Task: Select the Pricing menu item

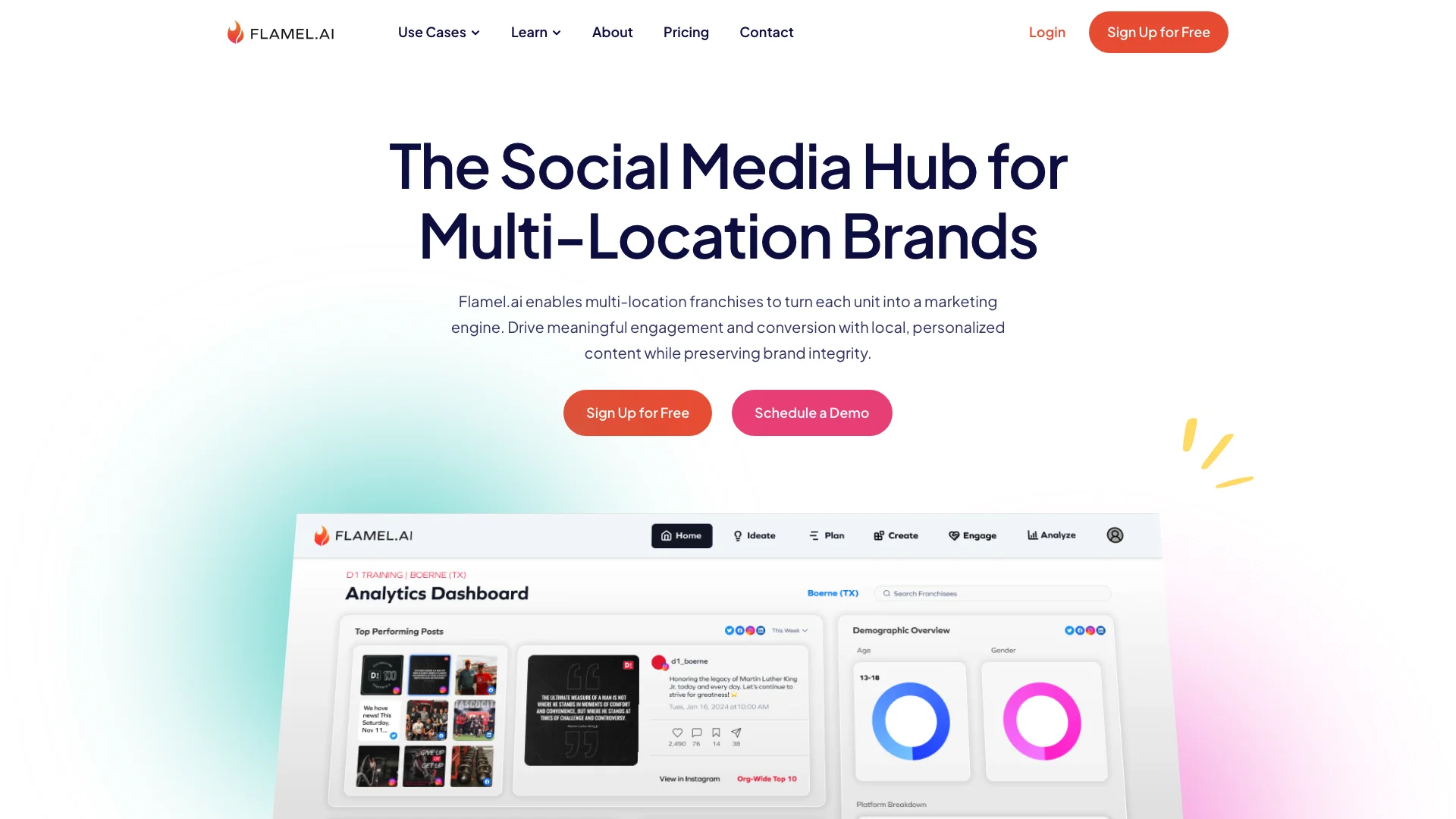Action: coord(685,32)
